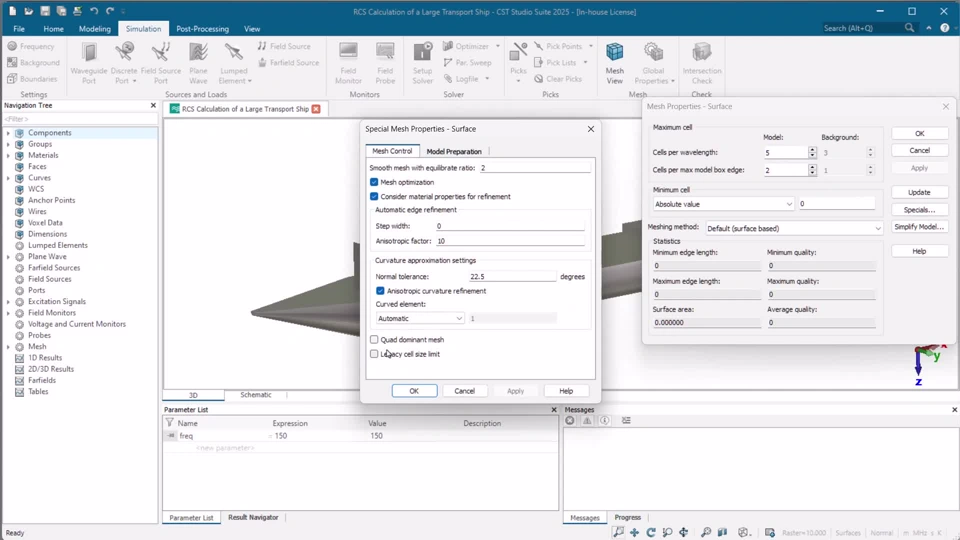Increase the Cells per wavelength stepper
Viewport: 960px width, 540px height.
click(x=812, y=149)
